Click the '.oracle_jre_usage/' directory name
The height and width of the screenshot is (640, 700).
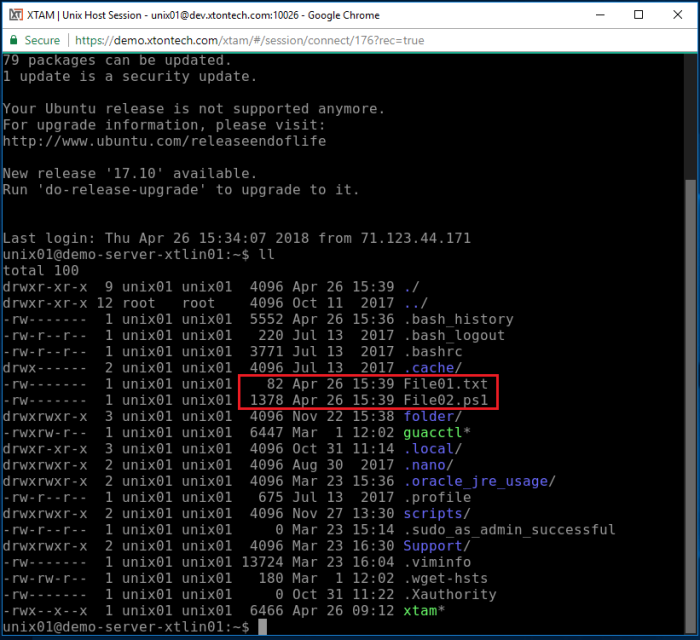pos(479,481)
